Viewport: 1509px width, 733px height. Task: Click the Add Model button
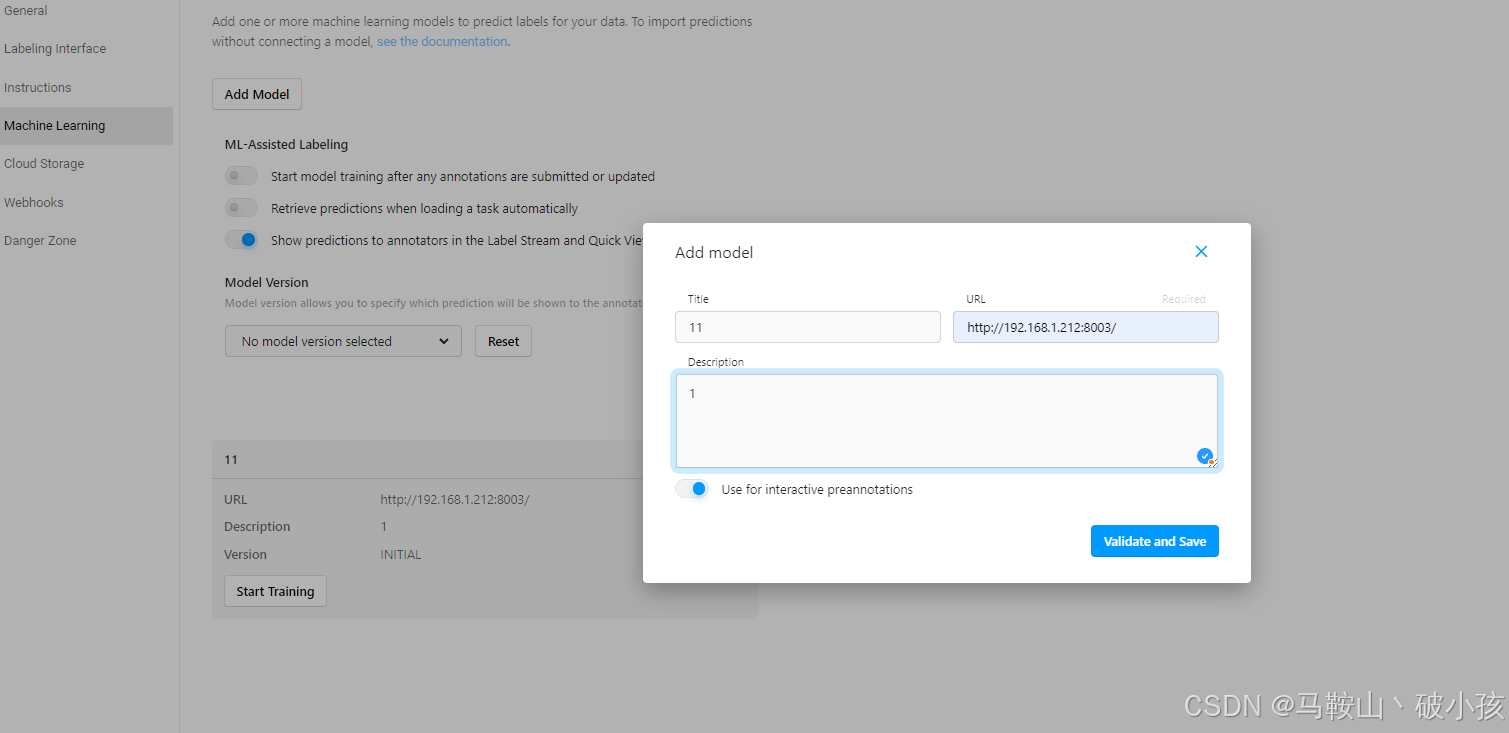pos(256,93)
